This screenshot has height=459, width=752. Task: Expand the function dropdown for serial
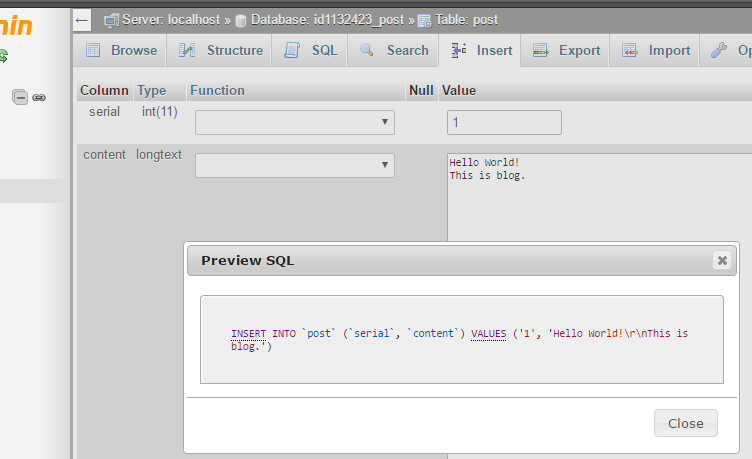point(295,122)
